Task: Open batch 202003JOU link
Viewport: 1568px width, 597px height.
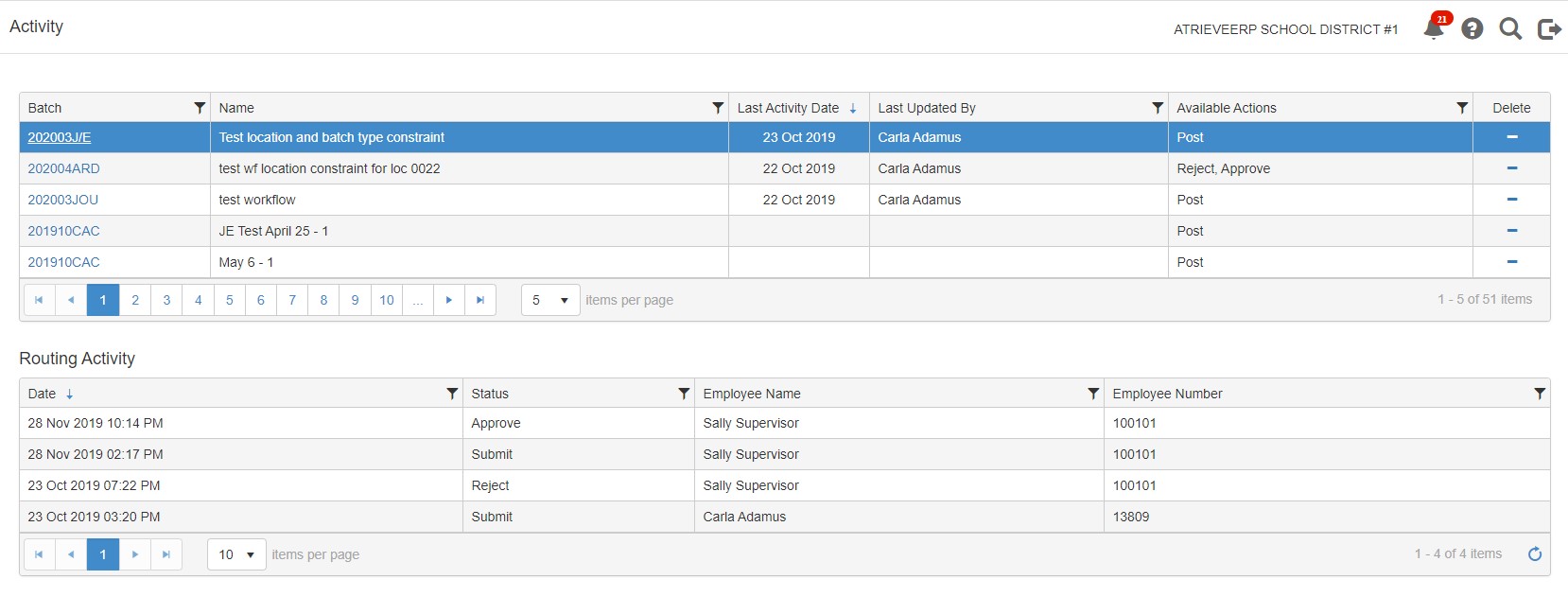Action: 63,200
